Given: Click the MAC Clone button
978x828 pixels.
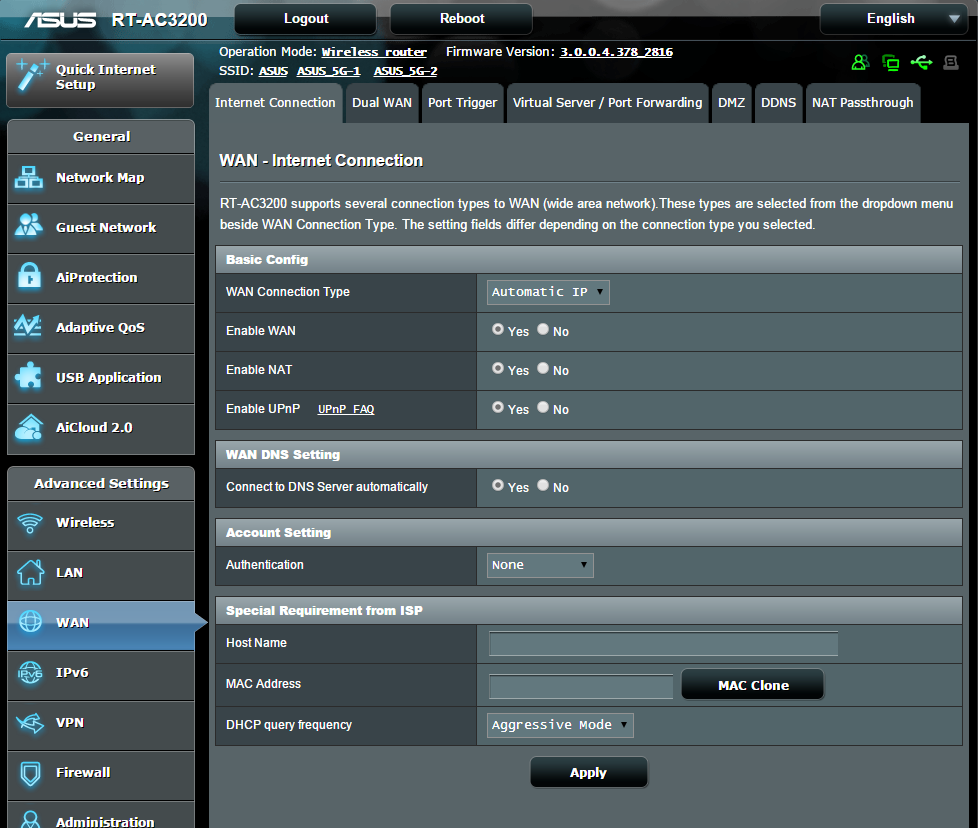Looking at the screenshot, I should 753,685.
